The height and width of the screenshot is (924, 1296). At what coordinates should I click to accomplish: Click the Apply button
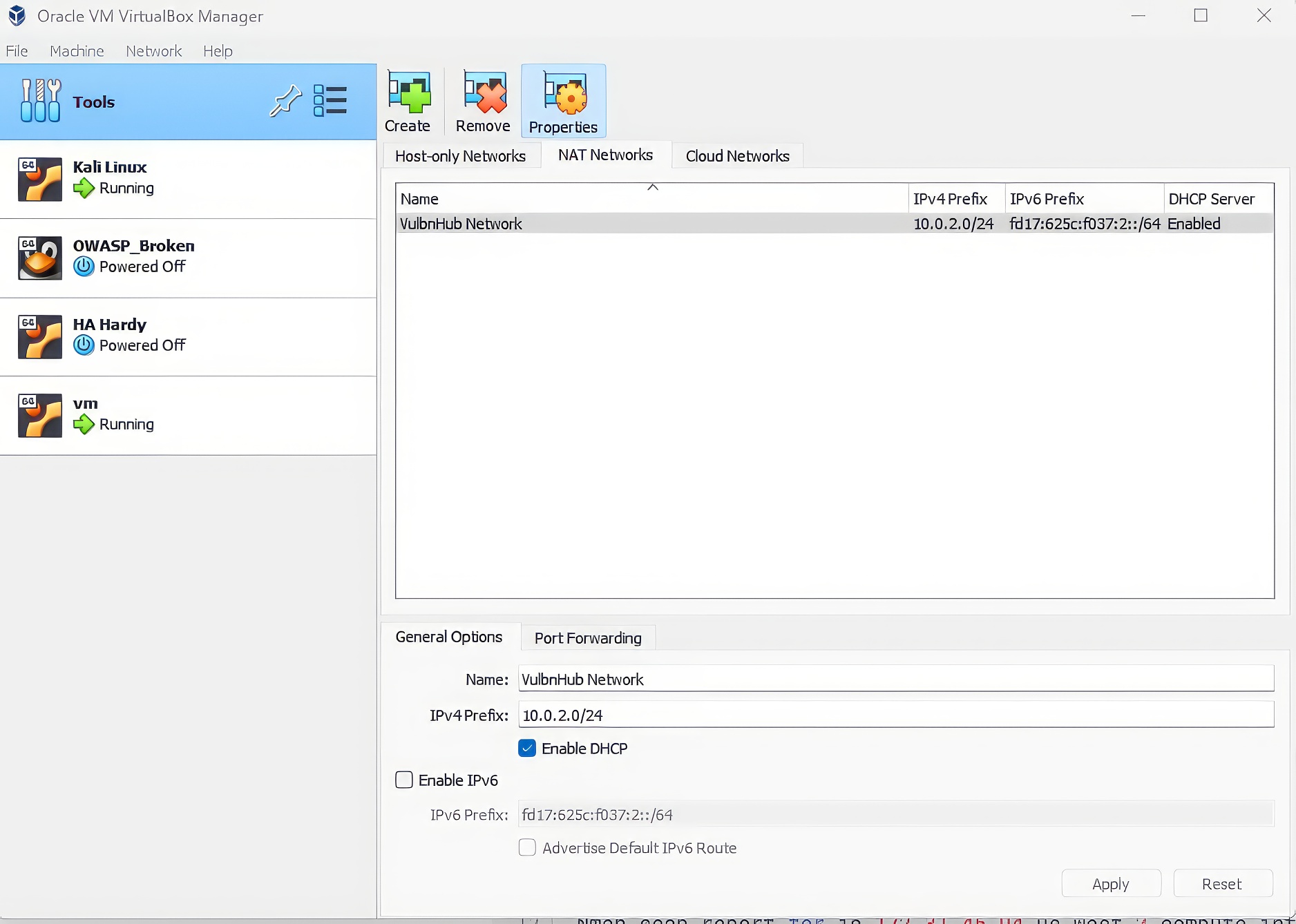[1111, 884]
